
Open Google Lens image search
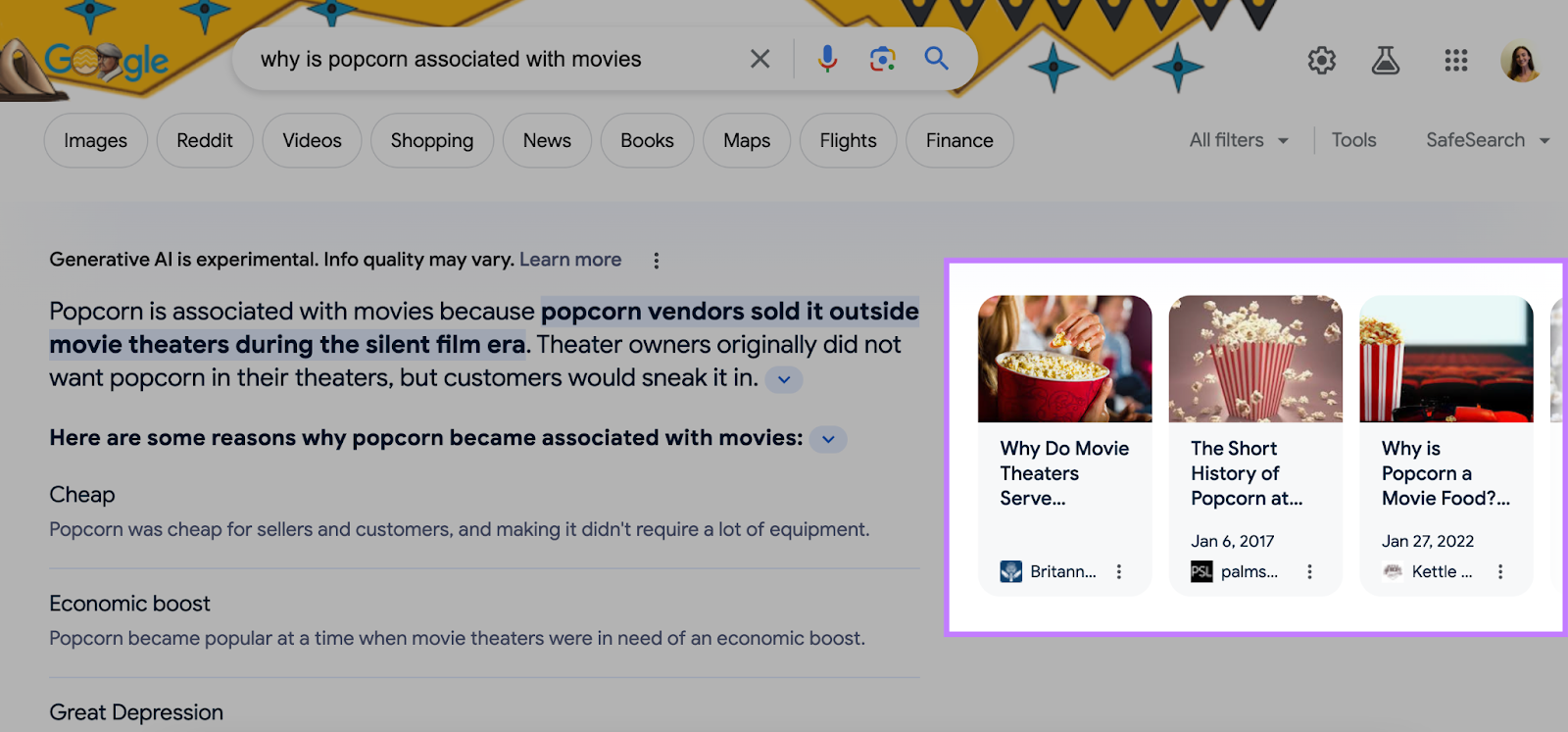882,59
